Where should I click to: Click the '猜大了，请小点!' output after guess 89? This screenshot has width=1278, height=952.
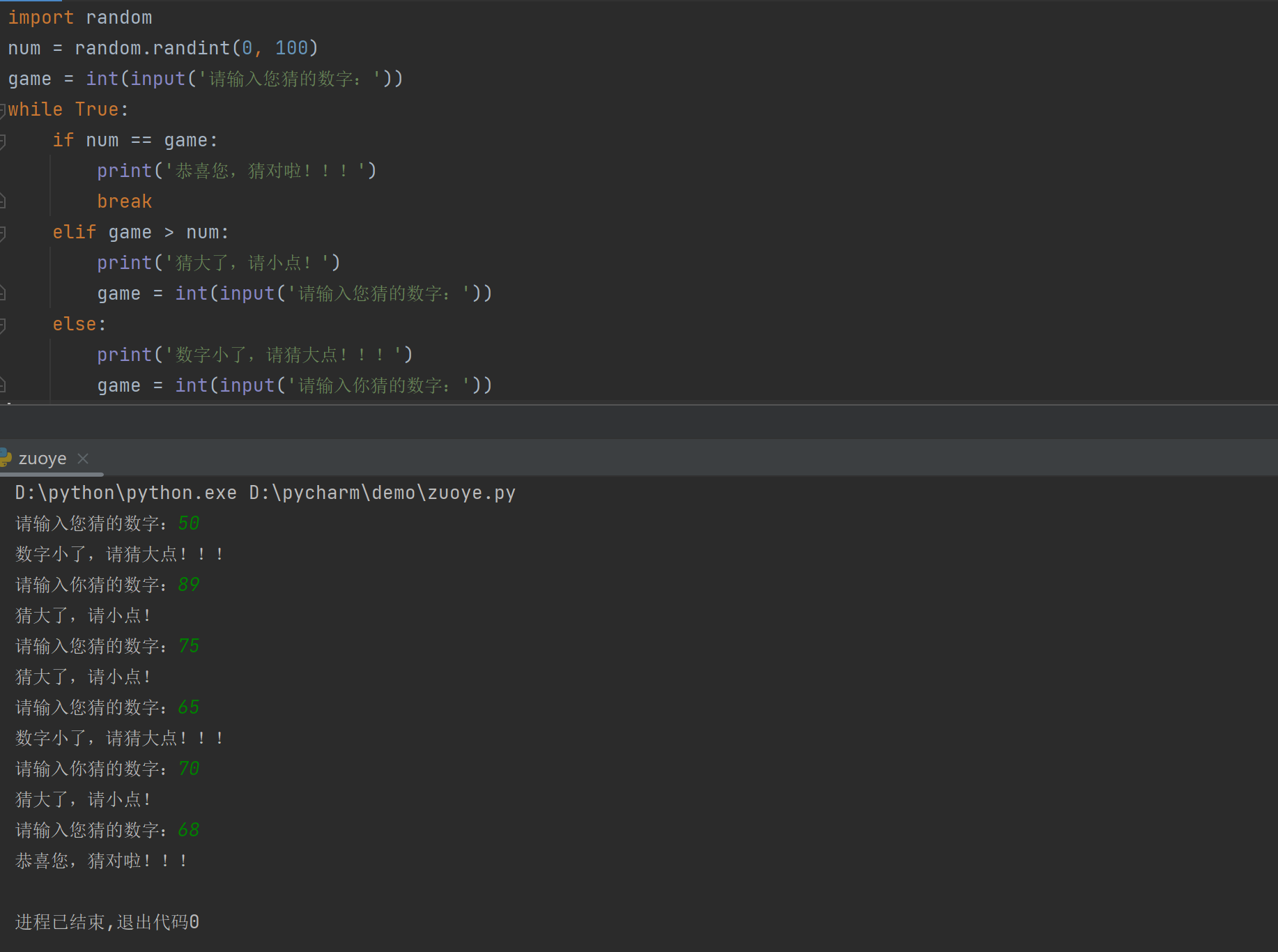pyautogui.click(x=84, y=615)
